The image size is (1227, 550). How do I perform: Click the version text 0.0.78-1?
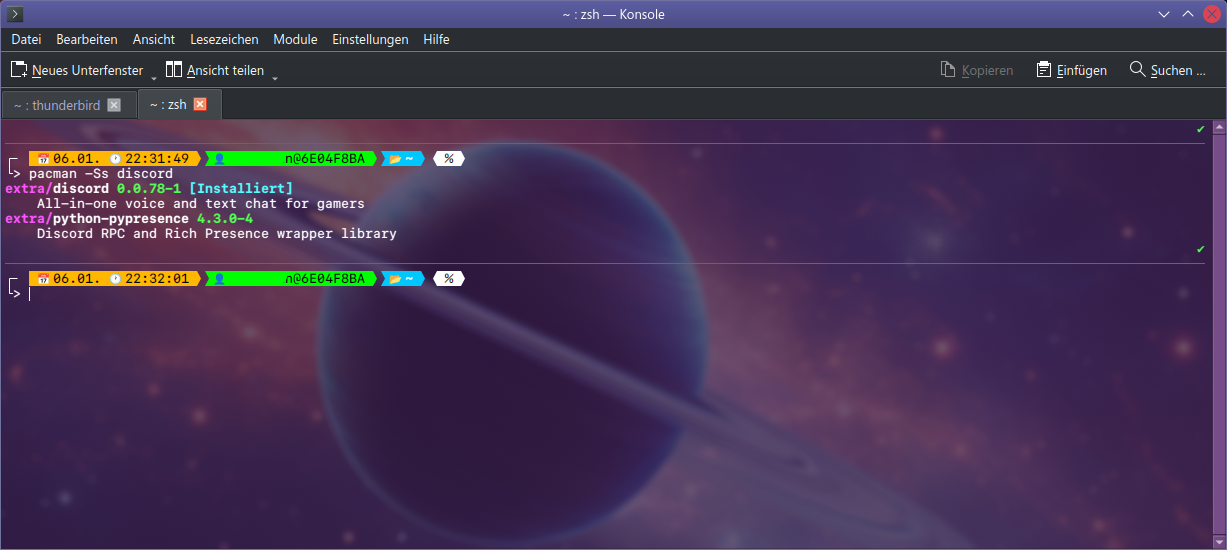pyautogui.click(x=149, y=189)
